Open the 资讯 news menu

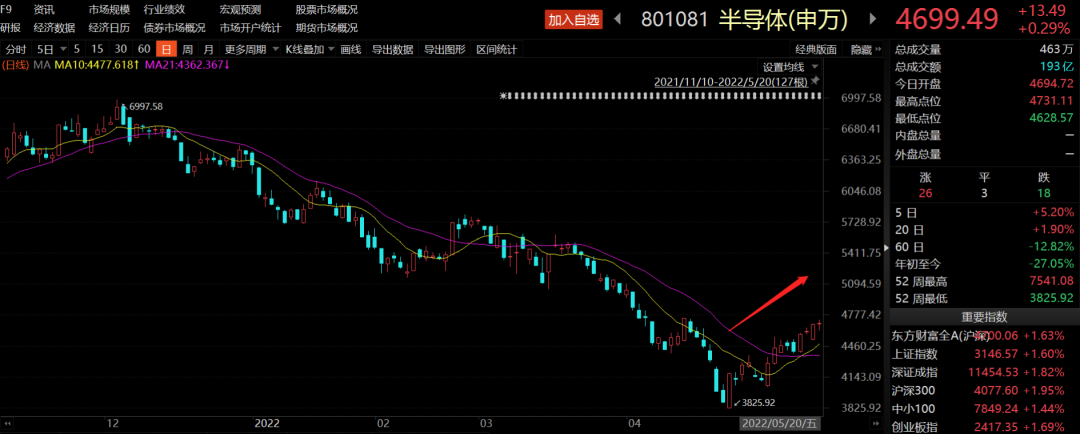tap(44, 10)
